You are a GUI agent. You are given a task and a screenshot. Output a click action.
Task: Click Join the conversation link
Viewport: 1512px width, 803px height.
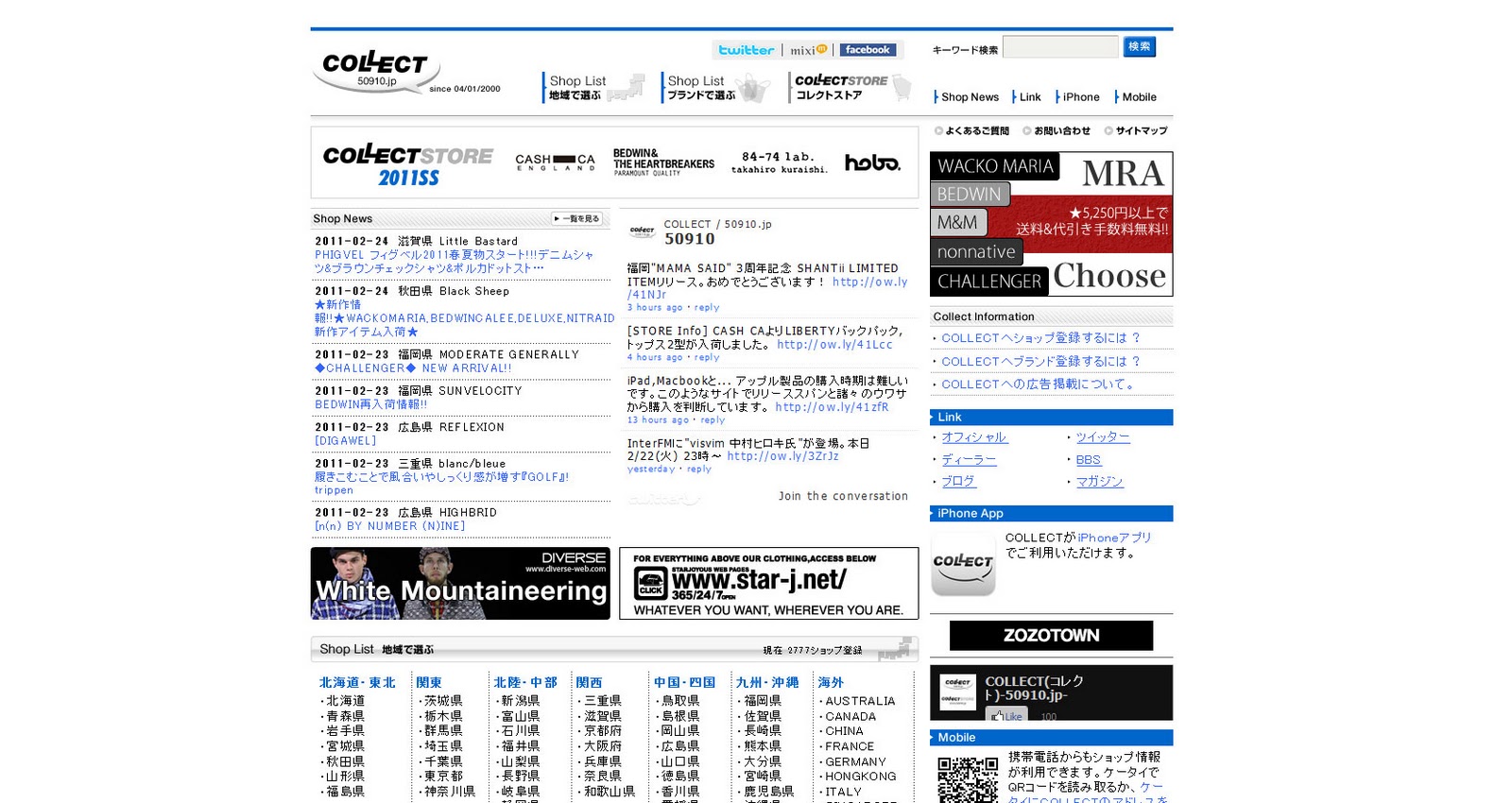(843, 496)
